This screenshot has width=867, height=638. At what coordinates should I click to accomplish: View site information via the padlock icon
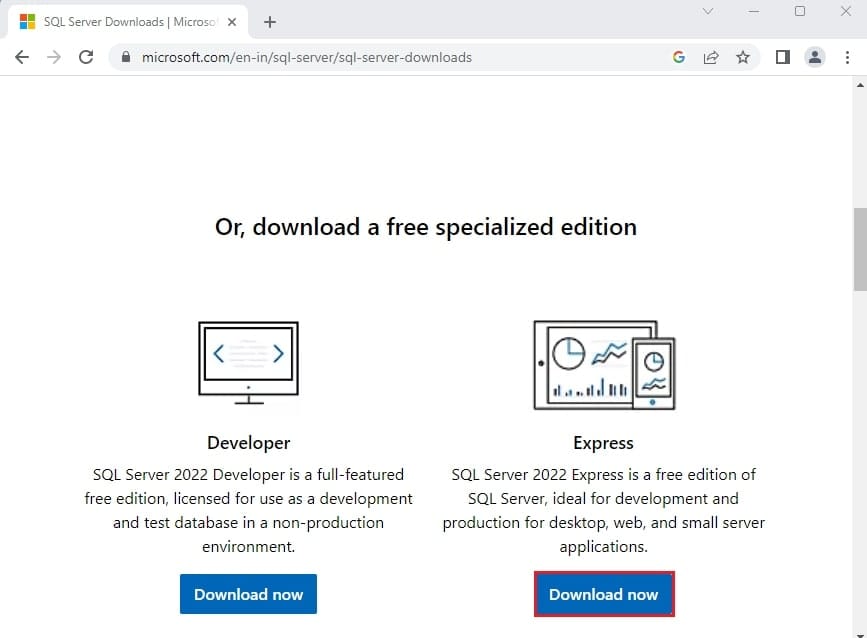126,57
